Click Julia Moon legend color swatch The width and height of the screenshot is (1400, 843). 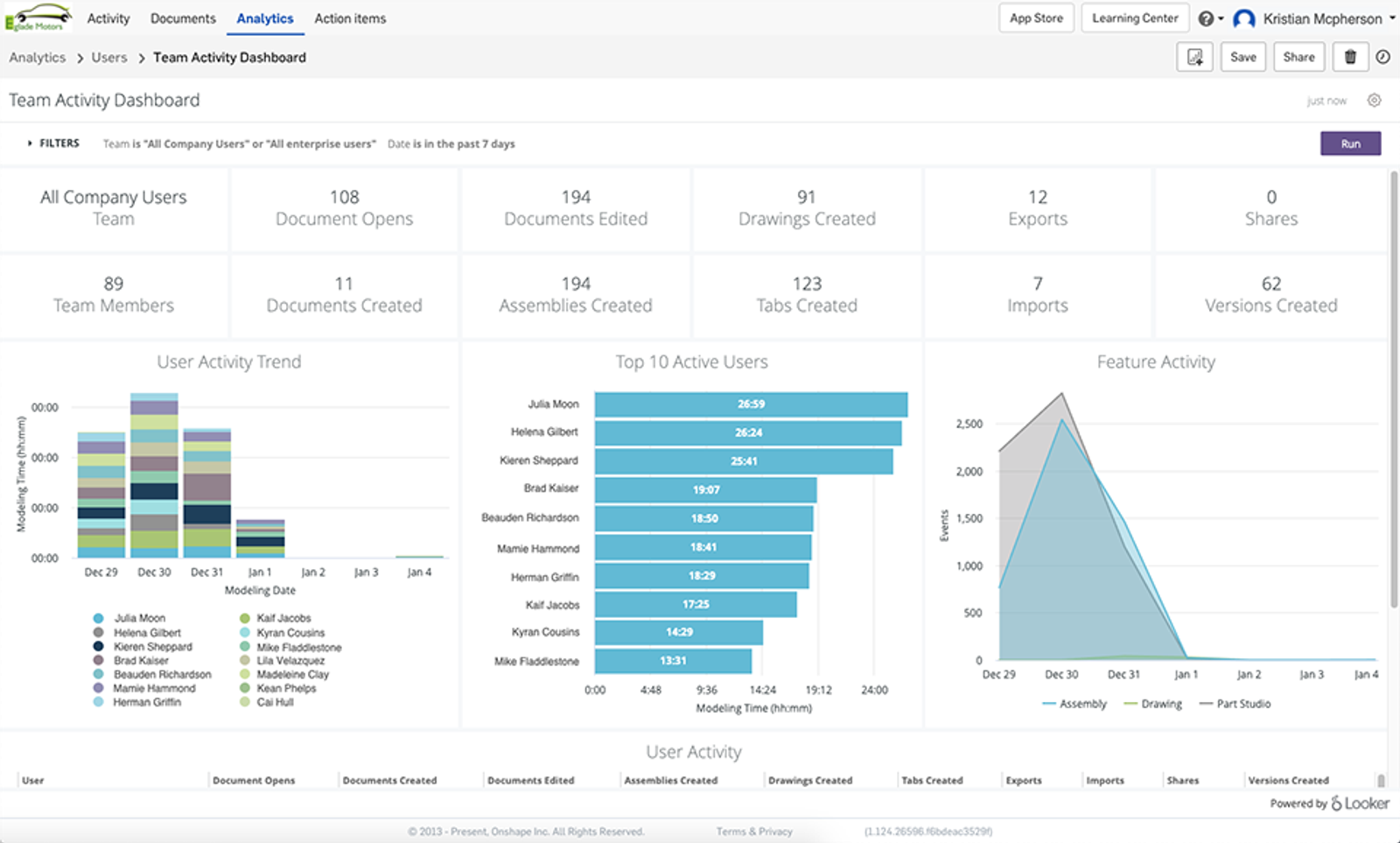(98, 618)
